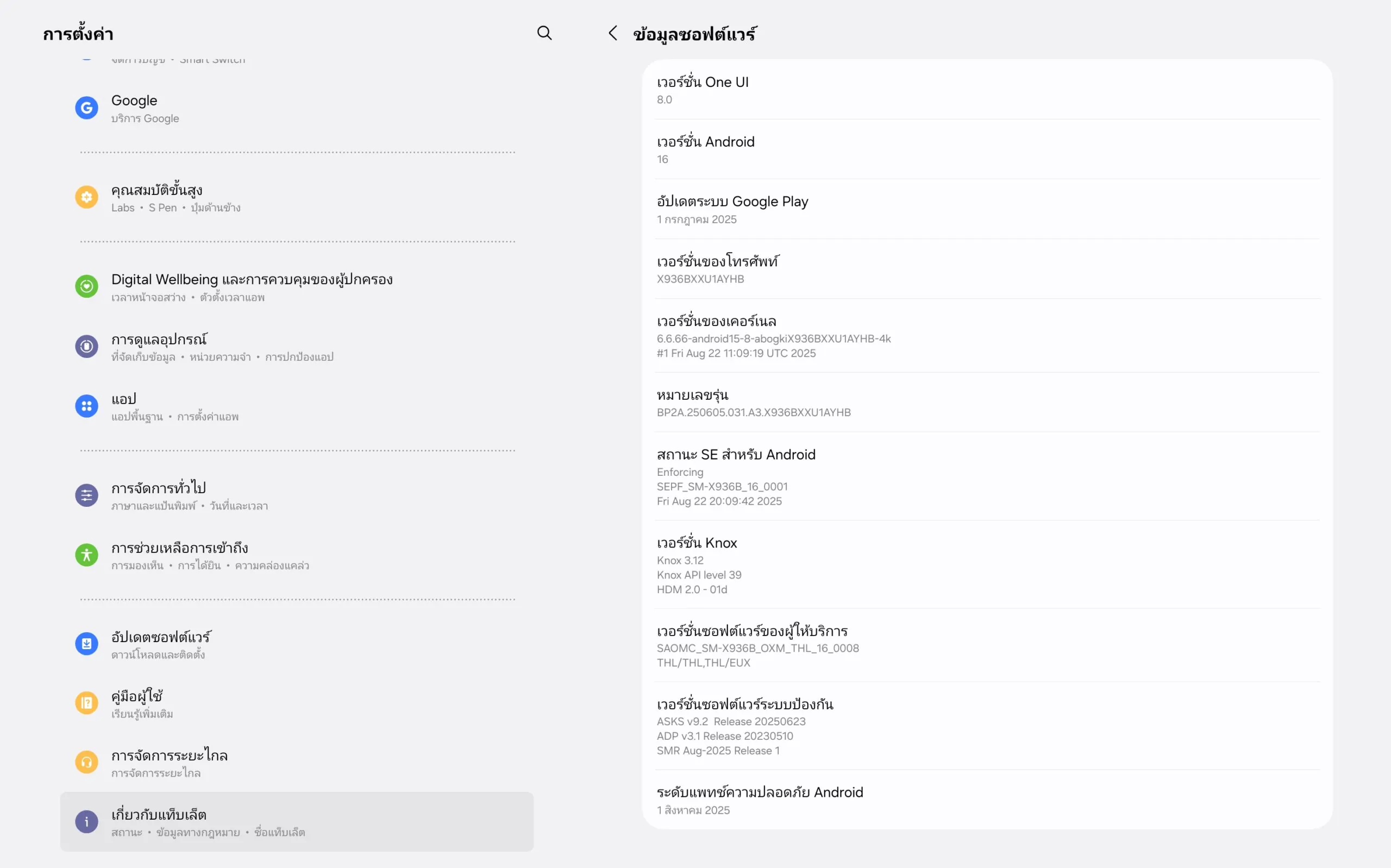The height and width of the screenshot is (868, 1391).
Task: Tap เวอร์ชั่นของโทรศัพท์ row
Action: [x=987, y=269]
